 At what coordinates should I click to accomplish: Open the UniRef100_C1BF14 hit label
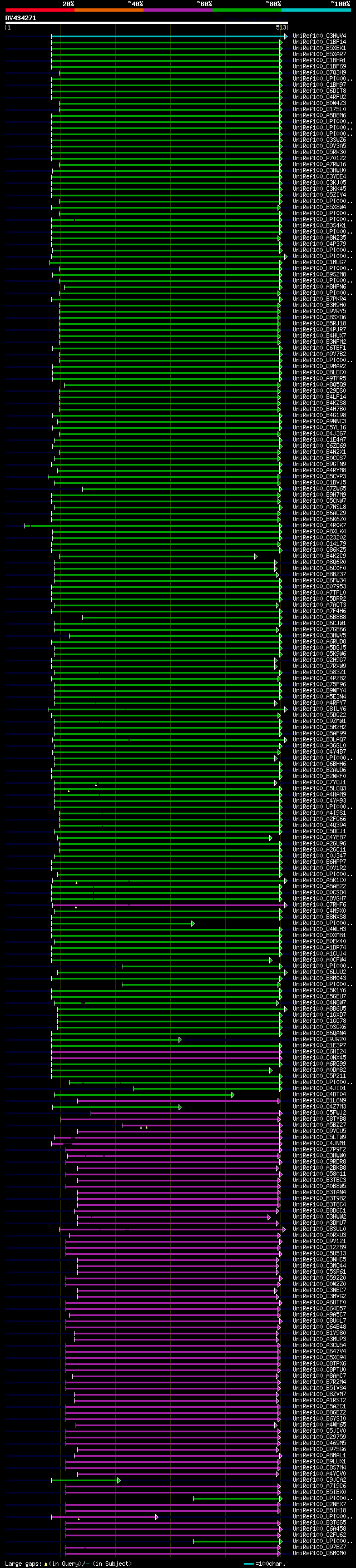coord(319,42)
